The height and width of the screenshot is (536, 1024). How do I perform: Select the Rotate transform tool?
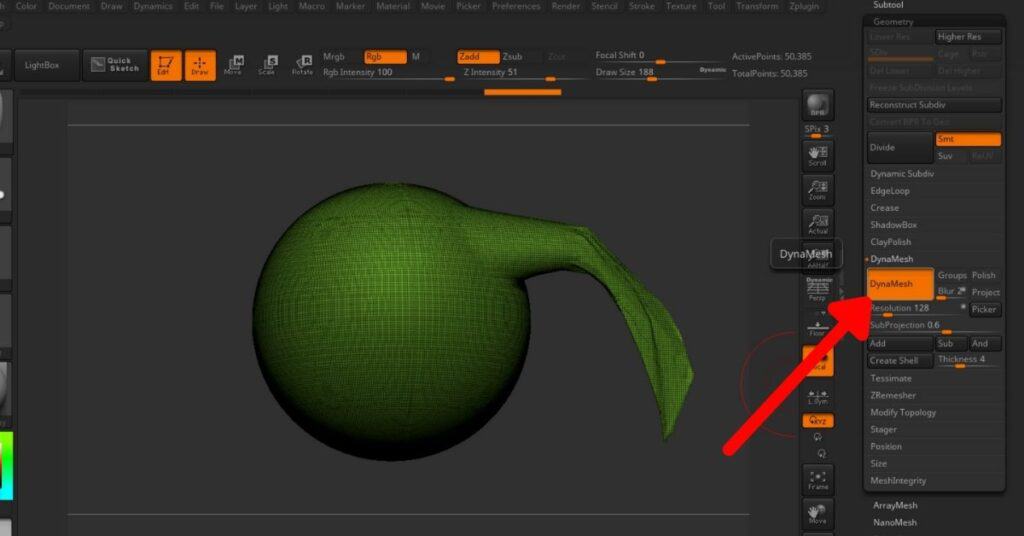coord(301,66)
